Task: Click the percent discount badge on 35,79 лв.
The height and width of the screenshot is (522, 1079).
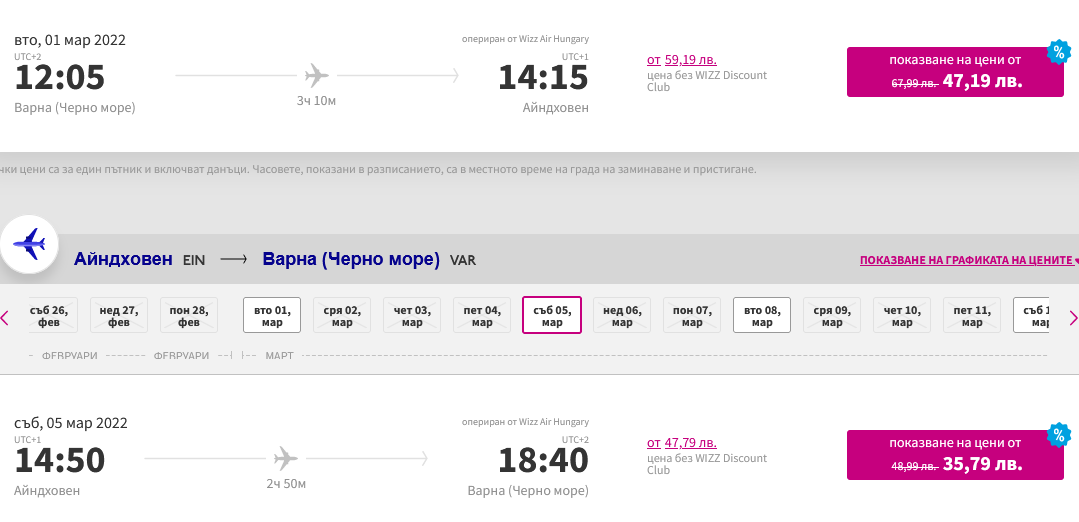Action: tap(1058, 435)
